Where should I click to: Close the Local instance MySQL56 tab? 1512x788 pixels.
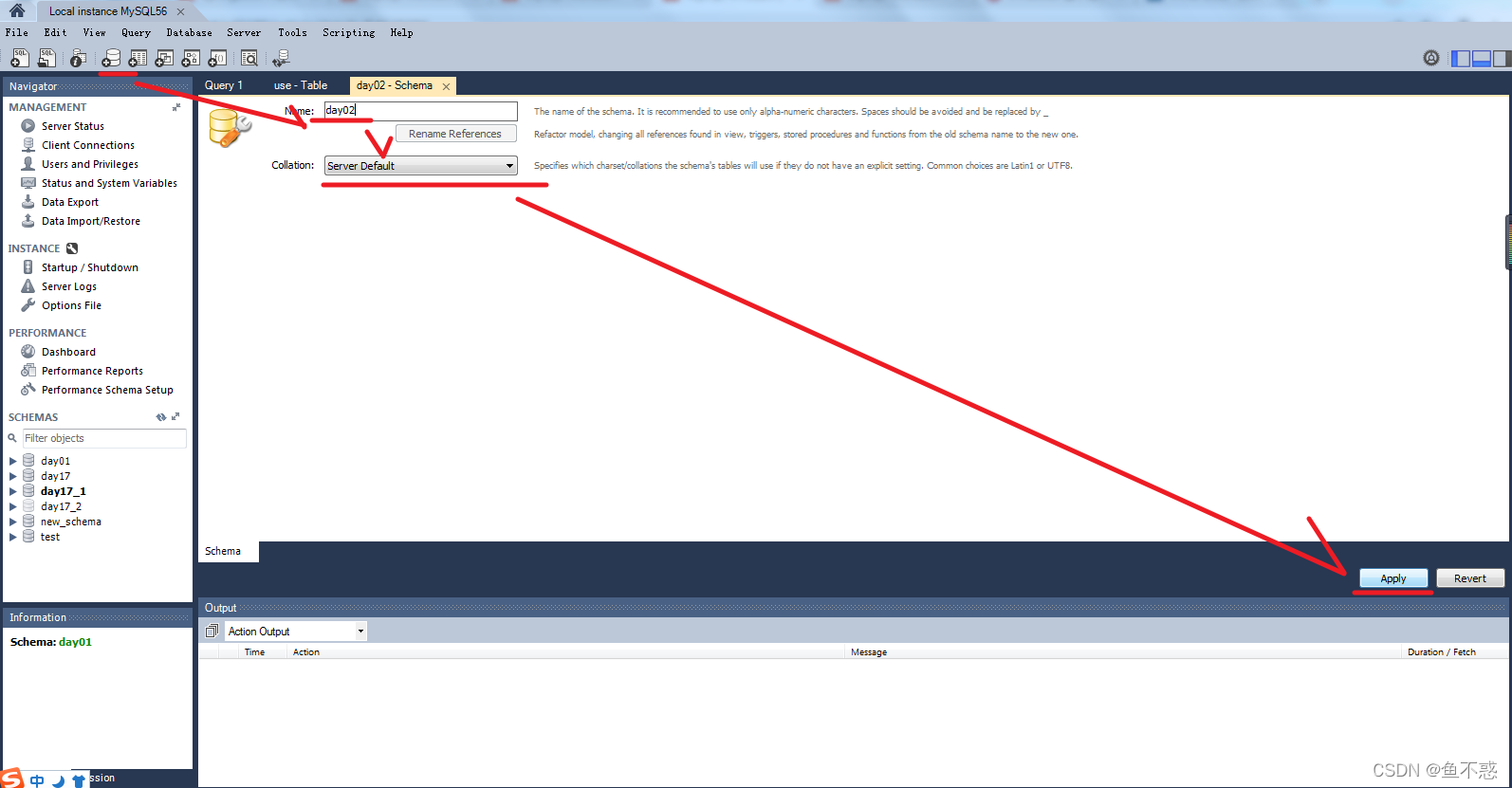[181, 11]
